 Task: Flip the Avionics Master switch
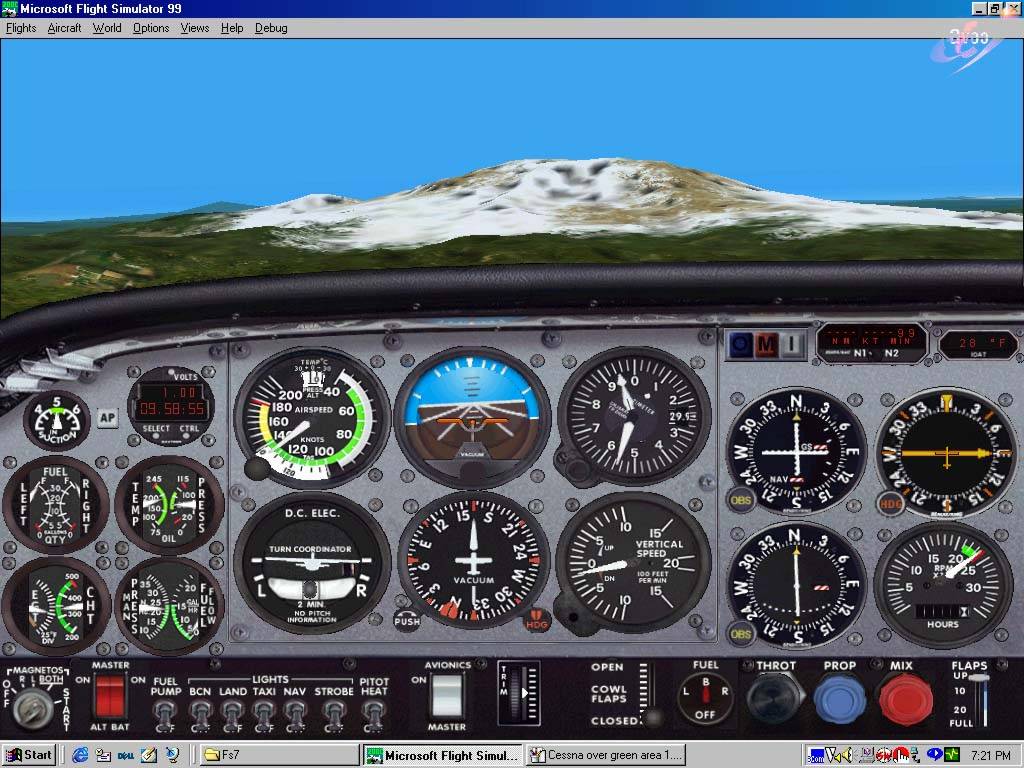pyautogui.click(x=447, y=696)
